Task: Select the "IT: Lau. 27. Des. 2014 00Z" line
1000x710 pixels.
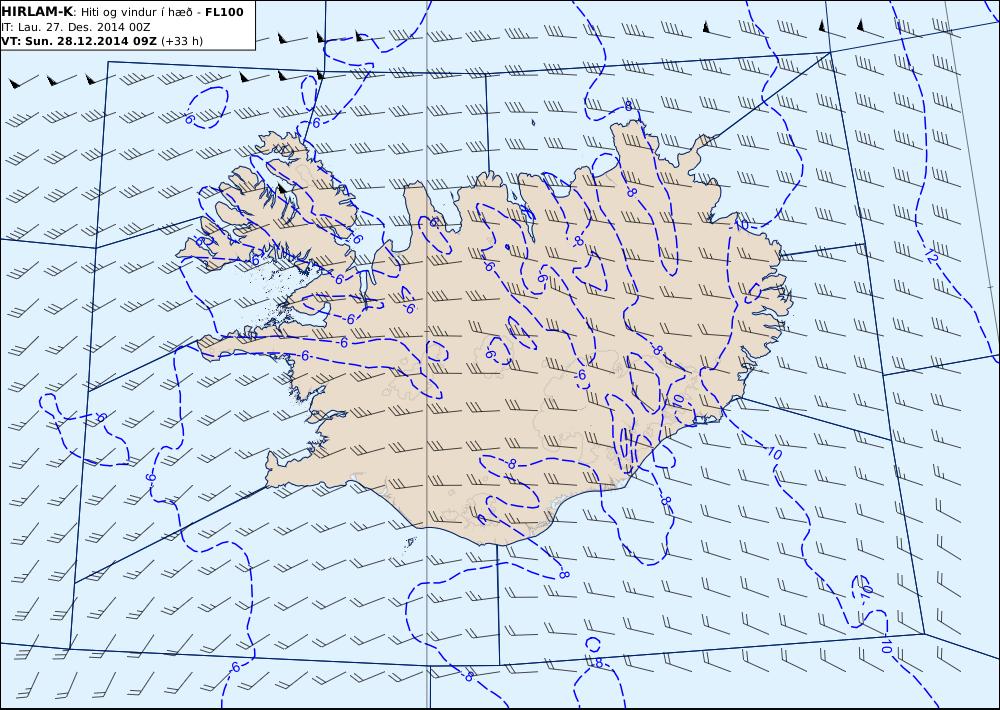Action: tap(76, 27)
